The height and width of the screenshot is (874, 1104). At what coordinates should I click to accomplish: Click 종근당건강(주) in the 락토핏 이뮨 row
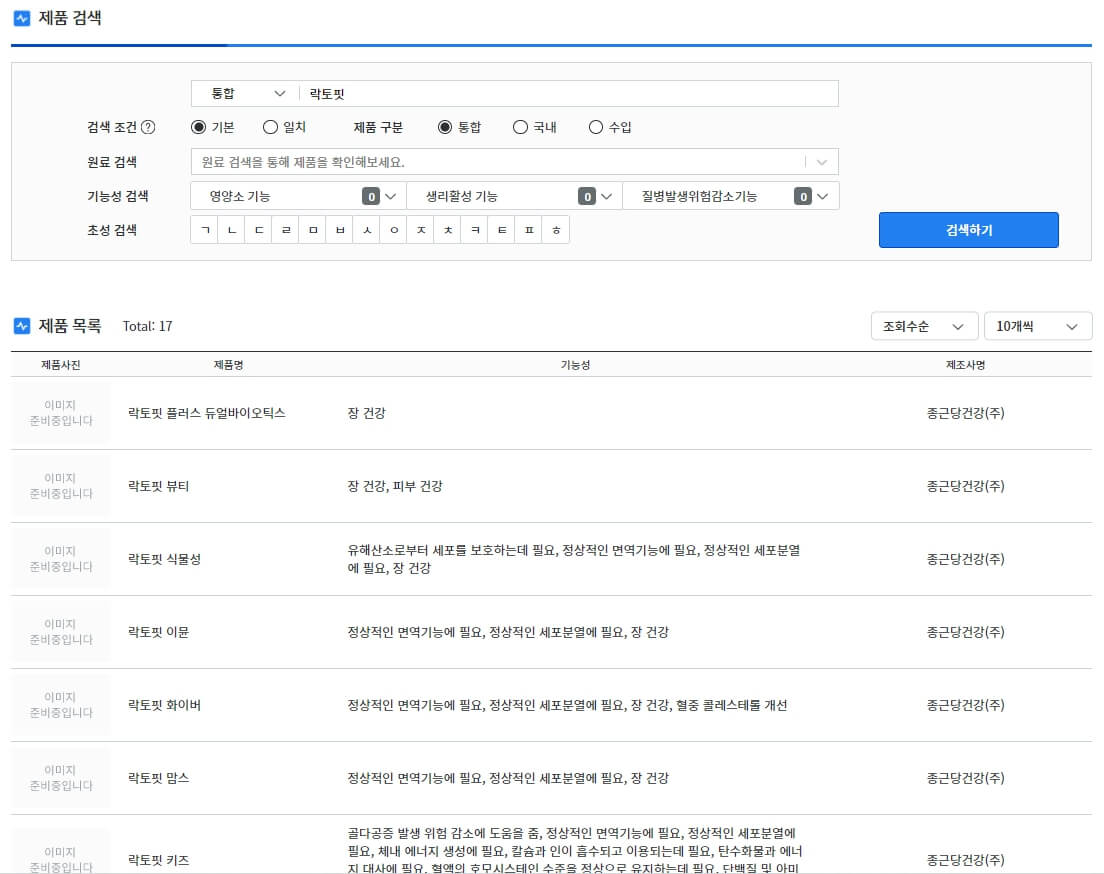pyautogui.click(x=965, y=632)
